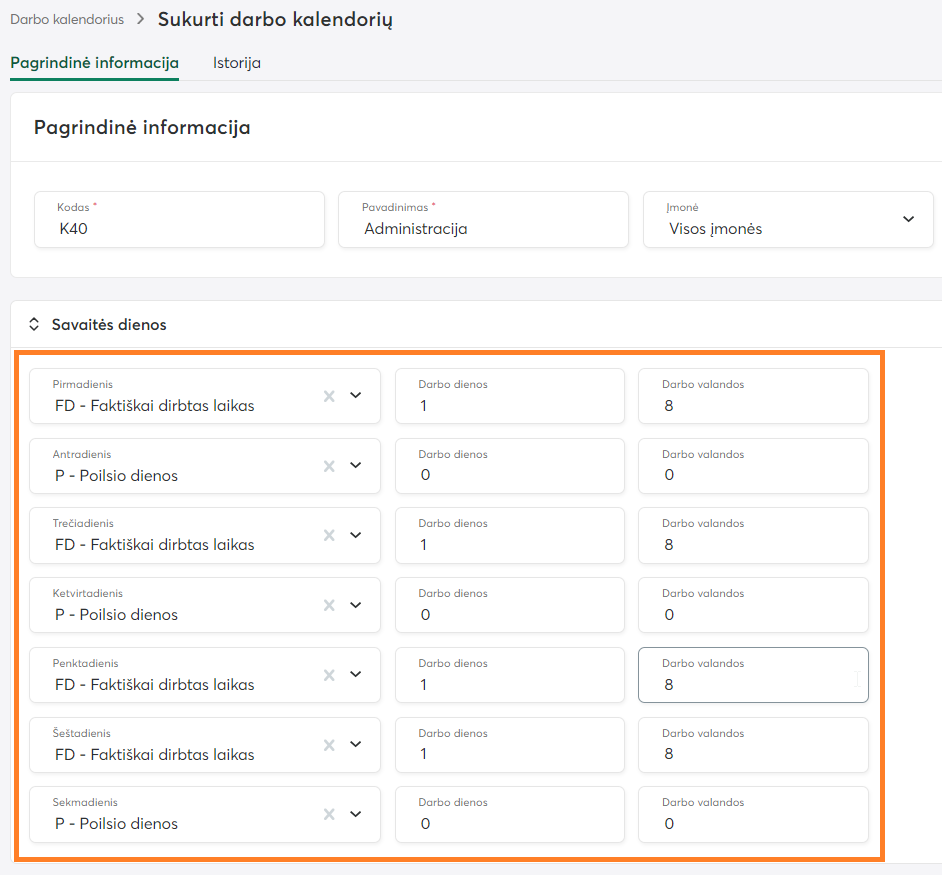Screen dimensions: 942x875
Task: Clear the Antradienis day type selection
Action: tap(329, 466)
